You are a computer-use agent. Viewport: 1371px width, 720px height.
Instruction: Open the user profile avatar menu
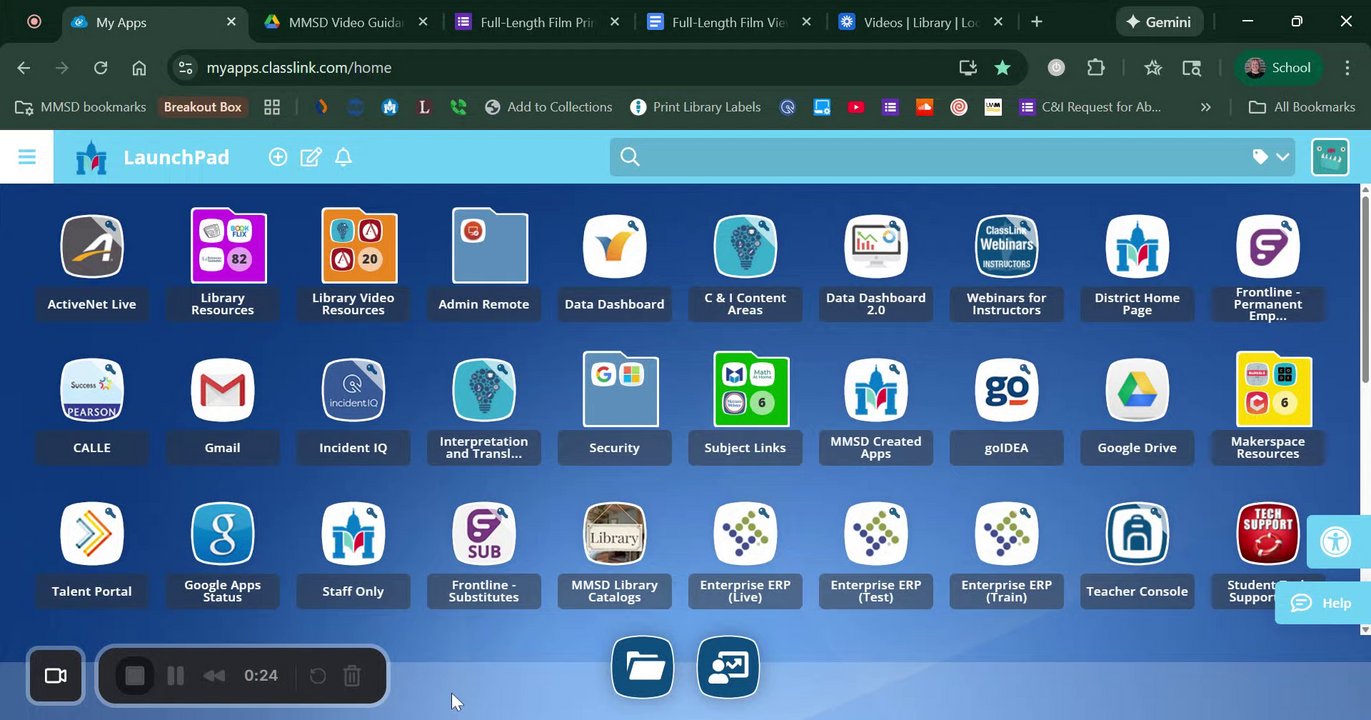[1330, 157]
